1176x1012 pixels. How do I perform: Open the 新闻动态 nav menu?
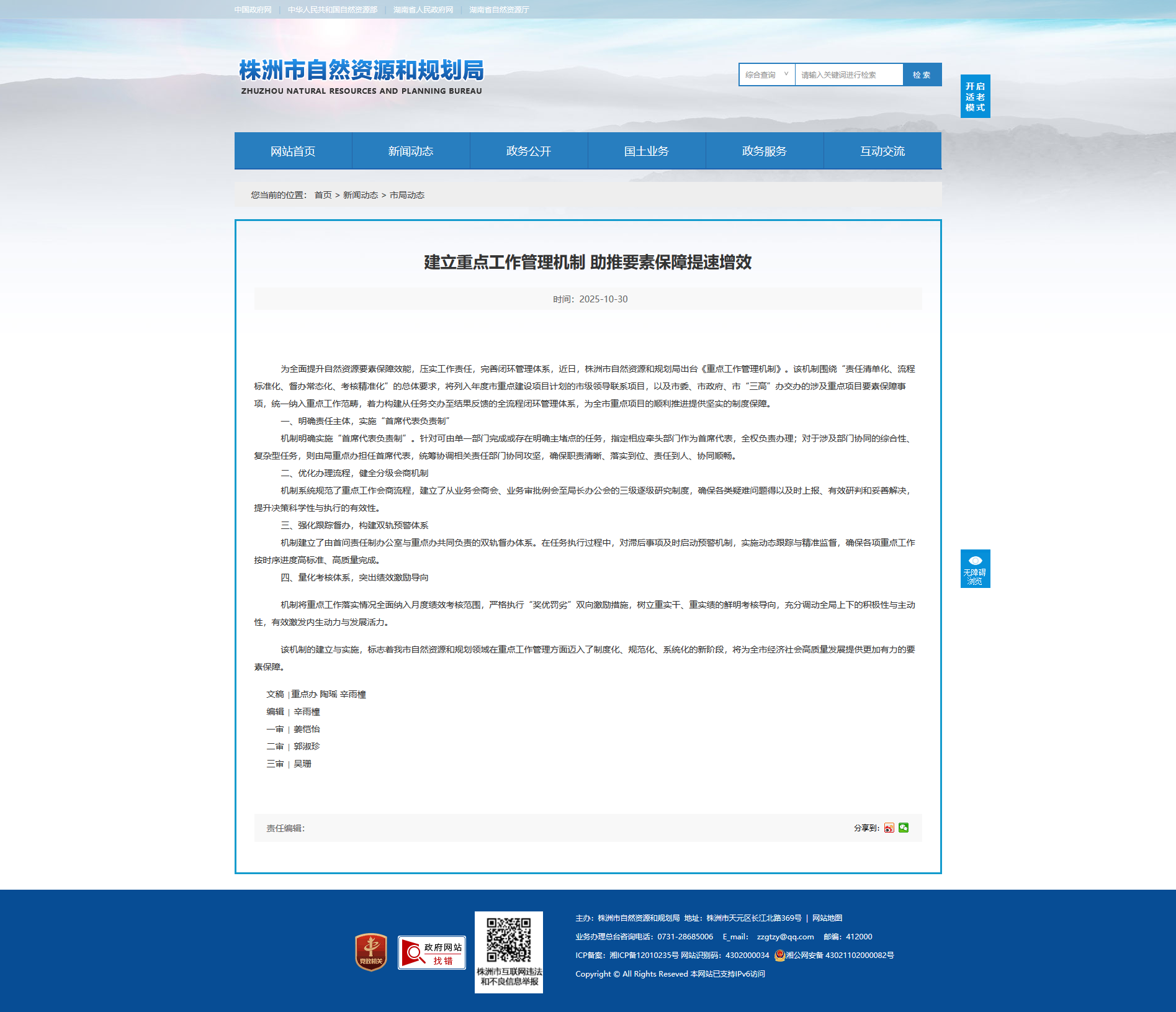click(x=411, y=151)
